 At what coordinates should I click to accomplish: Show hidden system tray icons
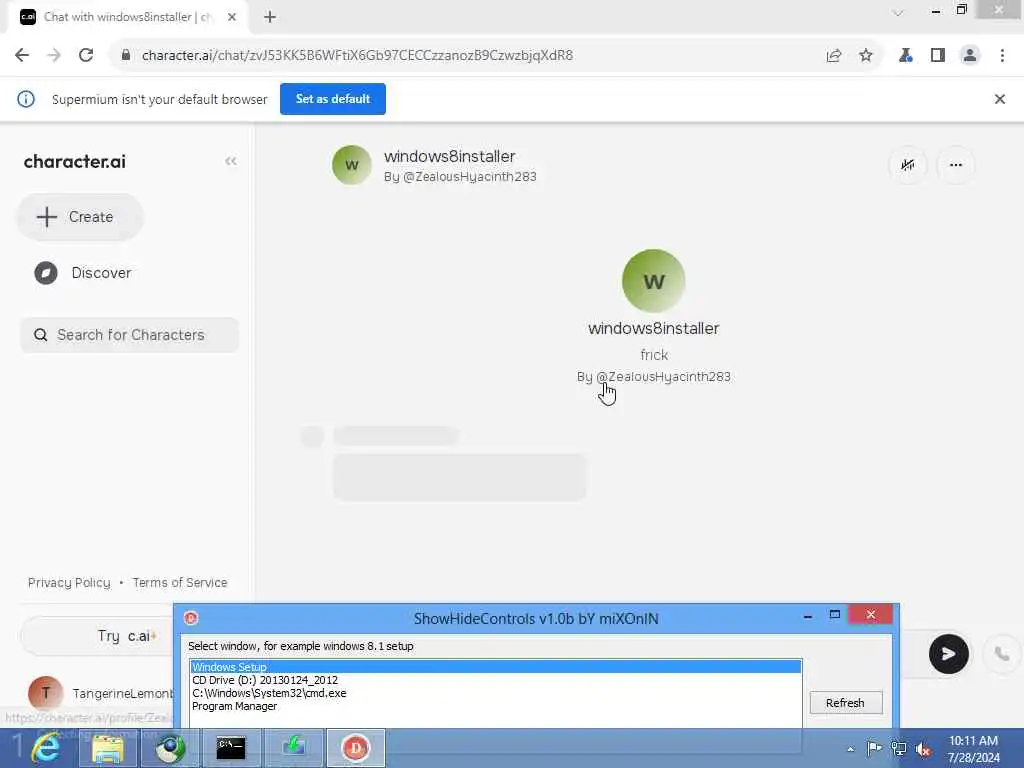coord(850,749)
